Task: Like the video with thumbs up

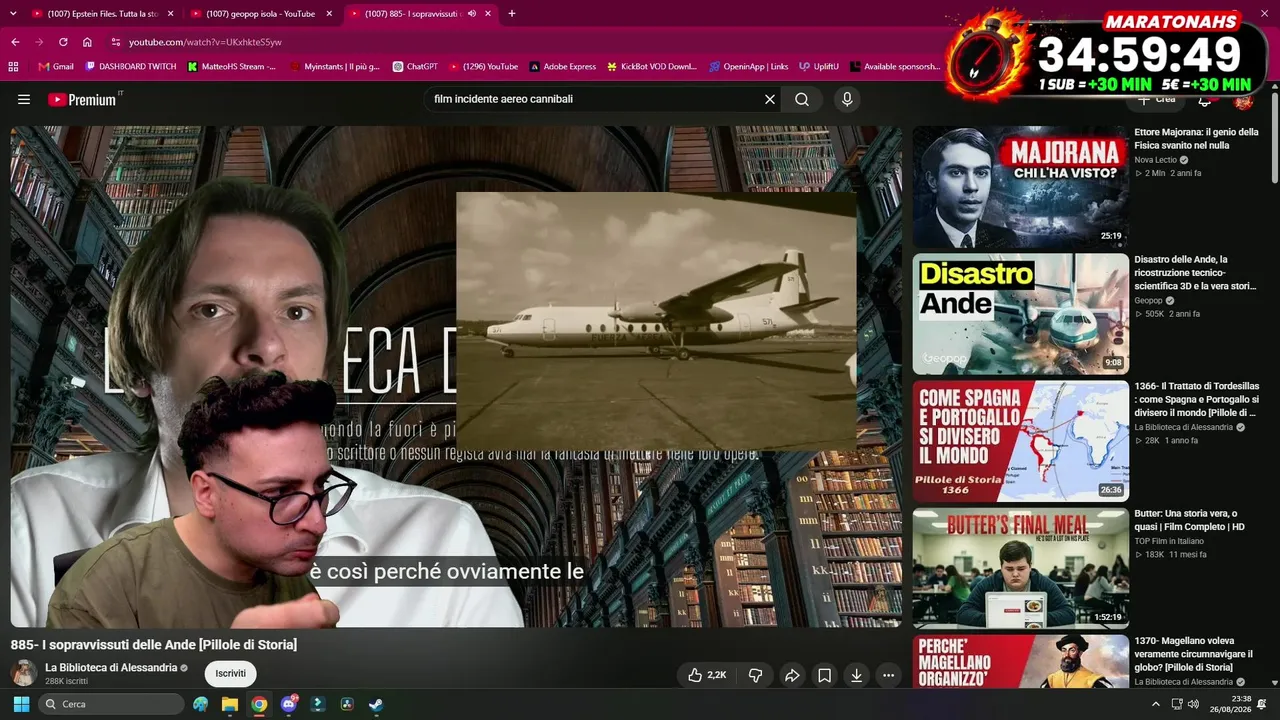Action: tap(707, 675)
